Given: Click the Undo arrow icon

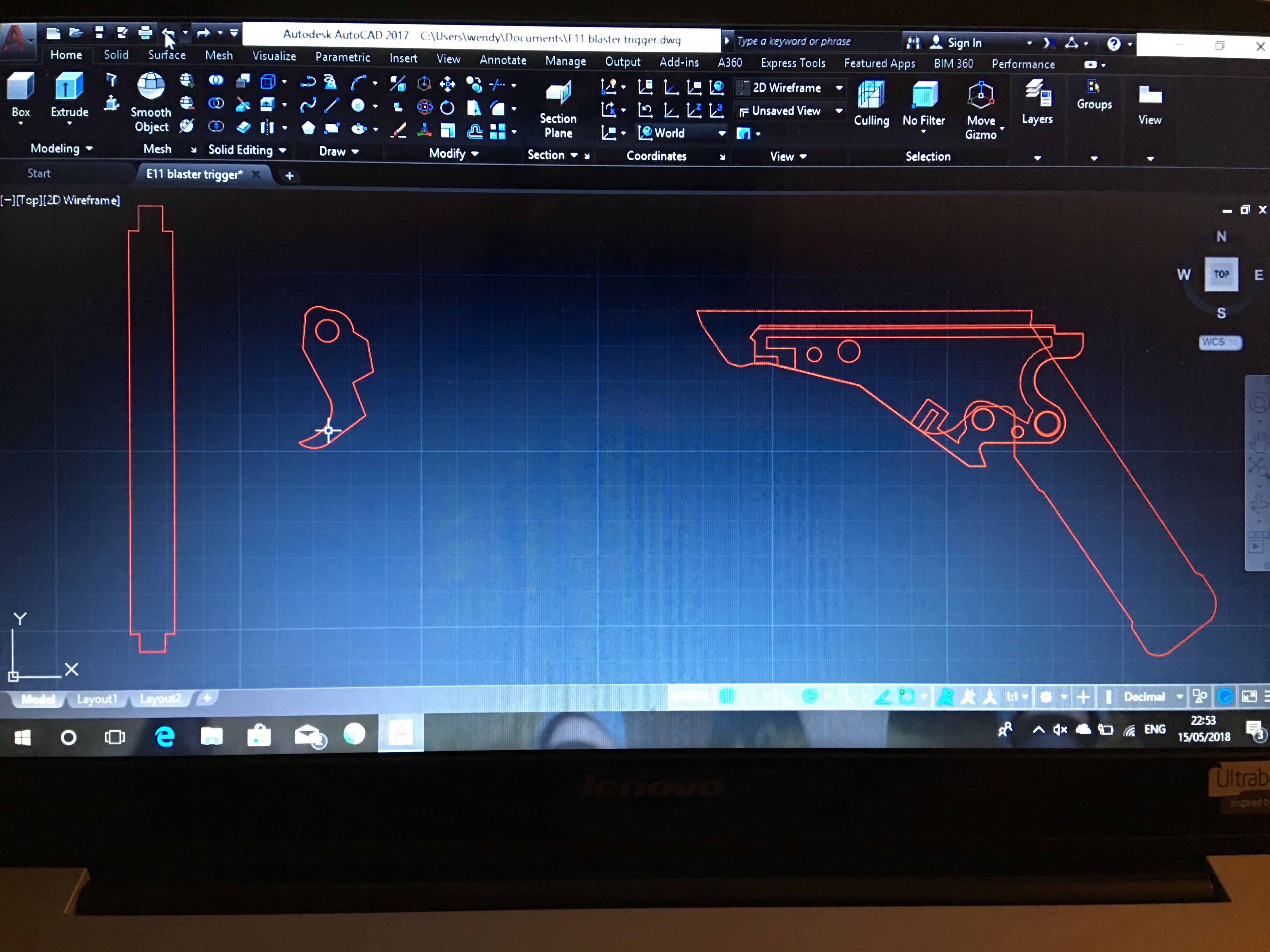Looking at the screenshot, I should tap(167, 33).
